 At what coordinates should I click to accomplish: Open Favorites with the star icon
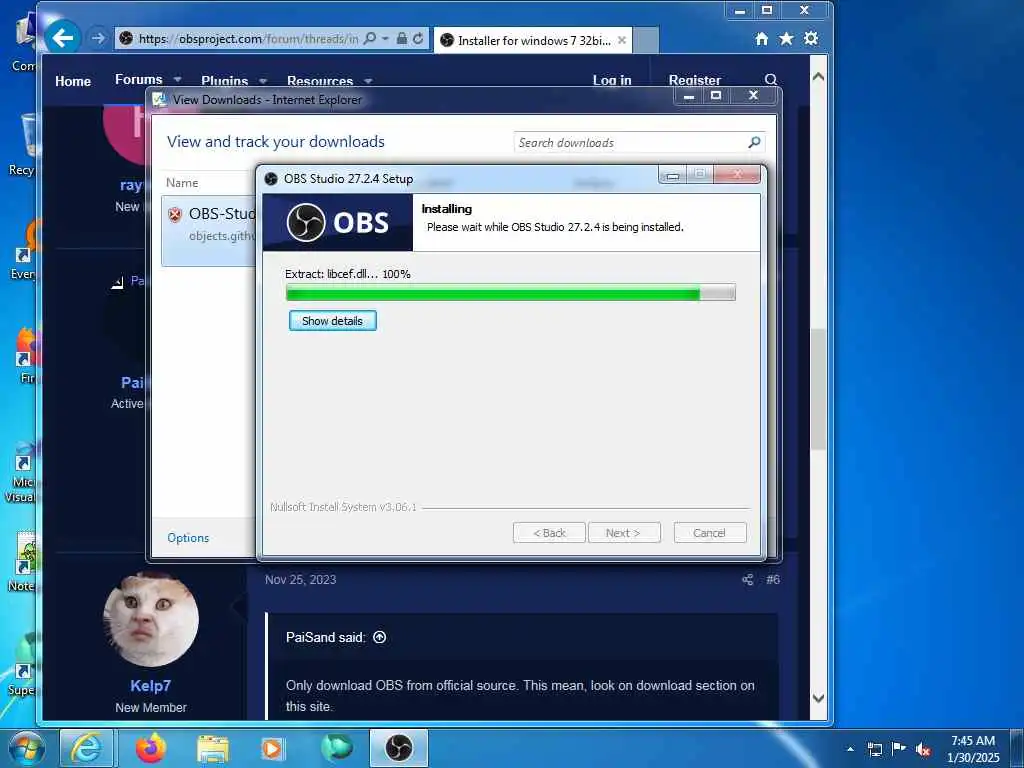click(x=786, y=39)
